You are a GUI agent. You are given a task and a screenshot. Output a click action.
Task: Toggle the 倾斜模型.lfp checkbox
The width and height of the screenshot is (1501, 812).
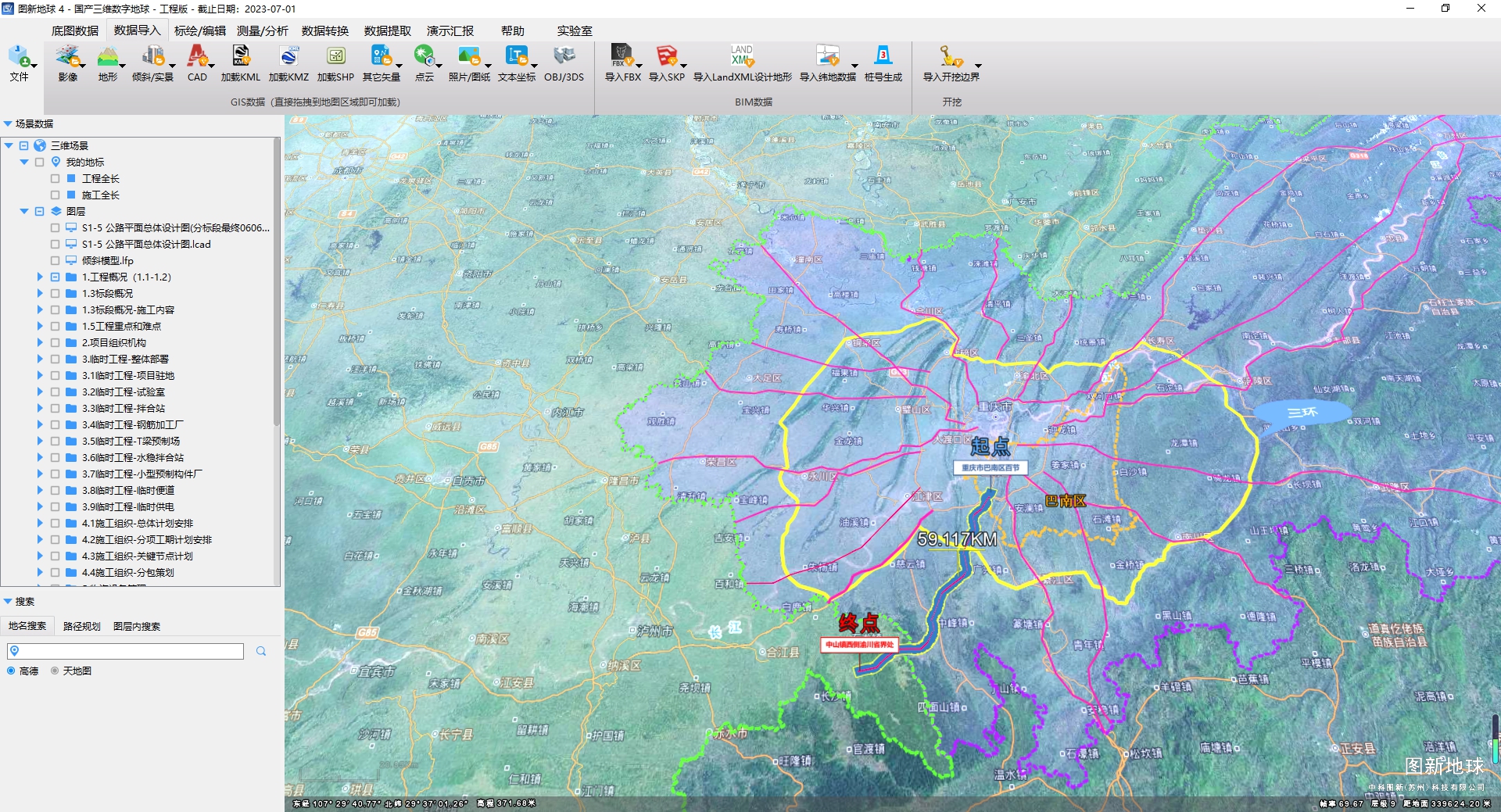[55, 260]
